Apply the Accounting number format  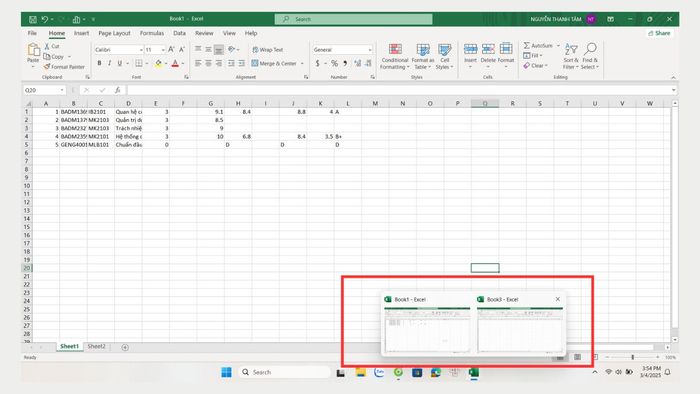(x=317, y=63)
